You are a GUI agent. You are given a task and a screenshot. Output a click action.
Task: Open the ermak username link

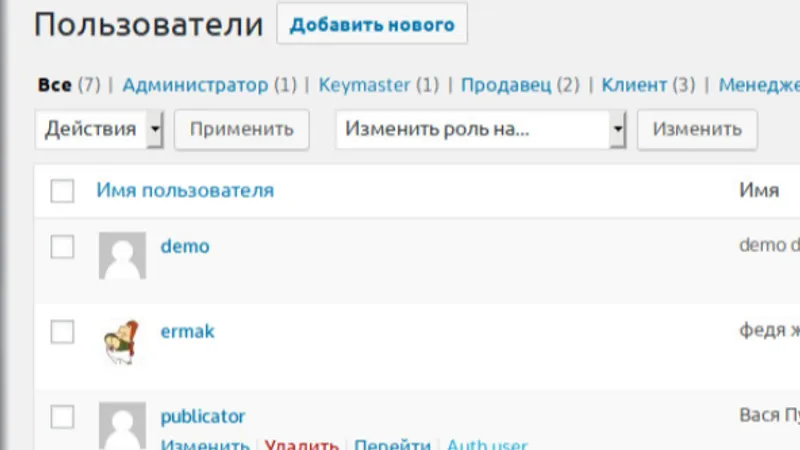pos(187,331)
